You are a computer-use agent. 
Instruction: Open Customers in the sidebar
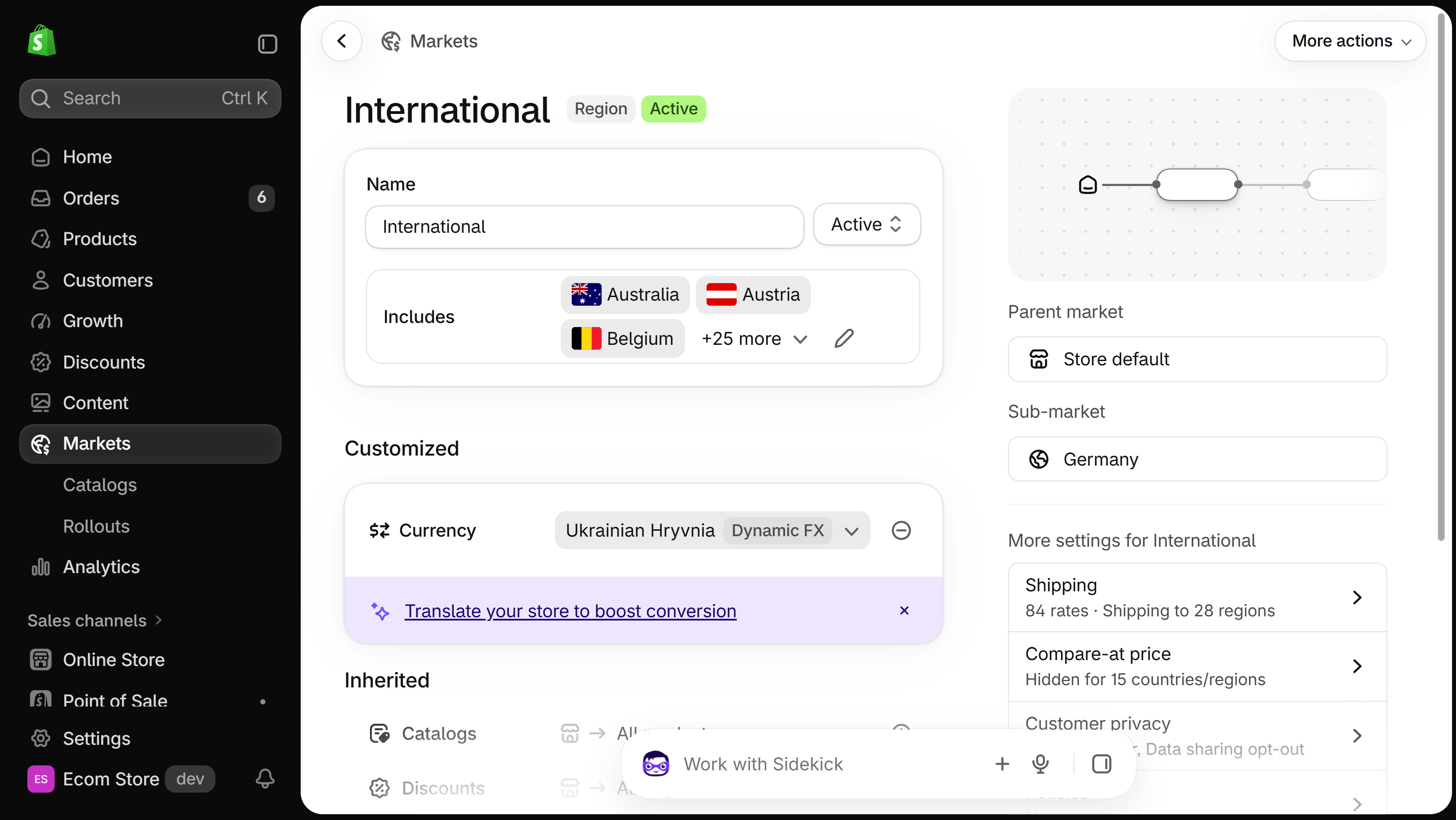150,280
